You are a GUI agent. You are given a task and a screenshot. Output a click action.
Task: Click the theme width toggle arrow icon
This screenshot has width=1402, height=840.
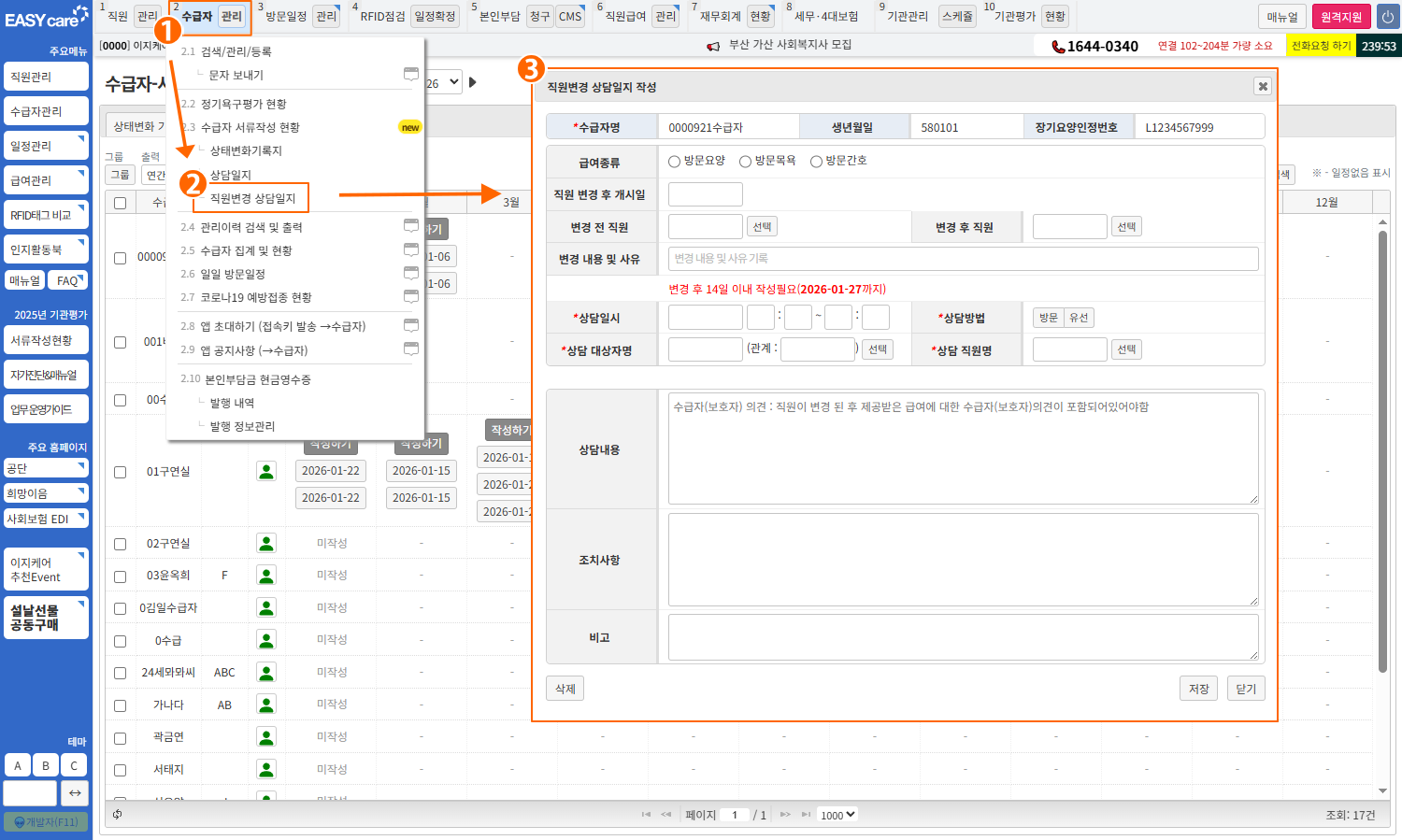coord(75,793)
